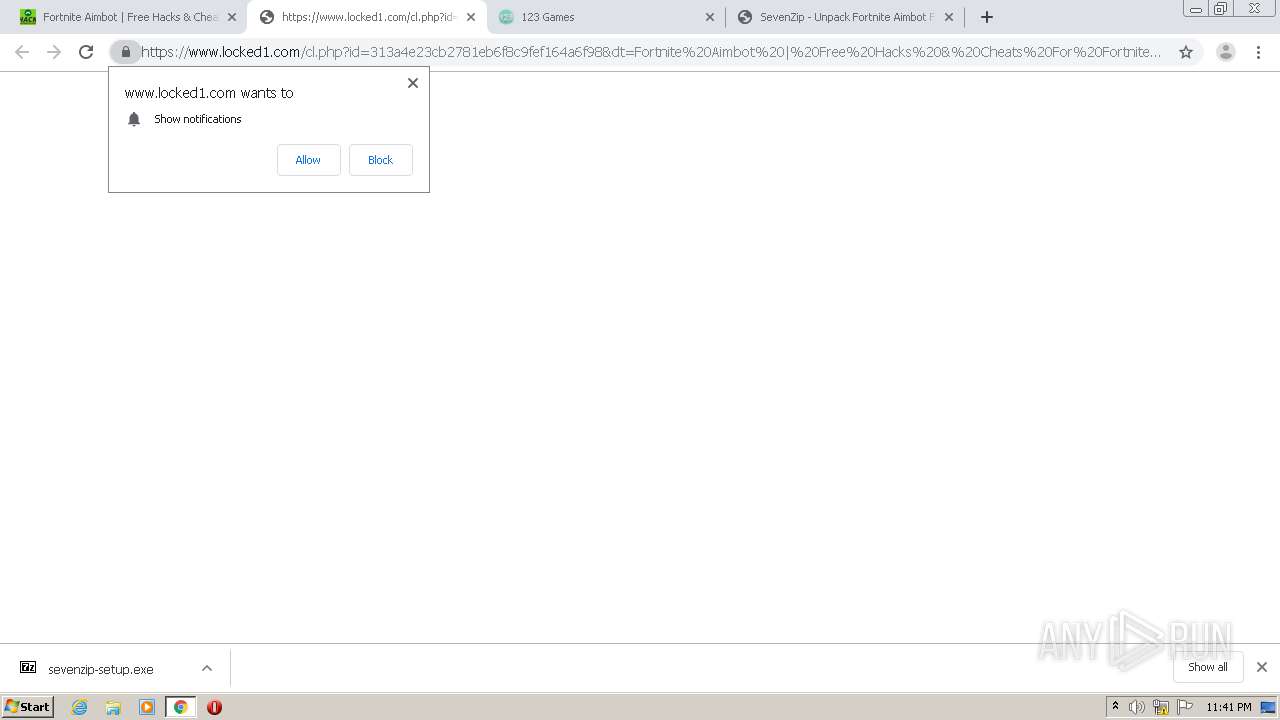
Task: Restore down the Chrome window
Action: [1221, 8]
